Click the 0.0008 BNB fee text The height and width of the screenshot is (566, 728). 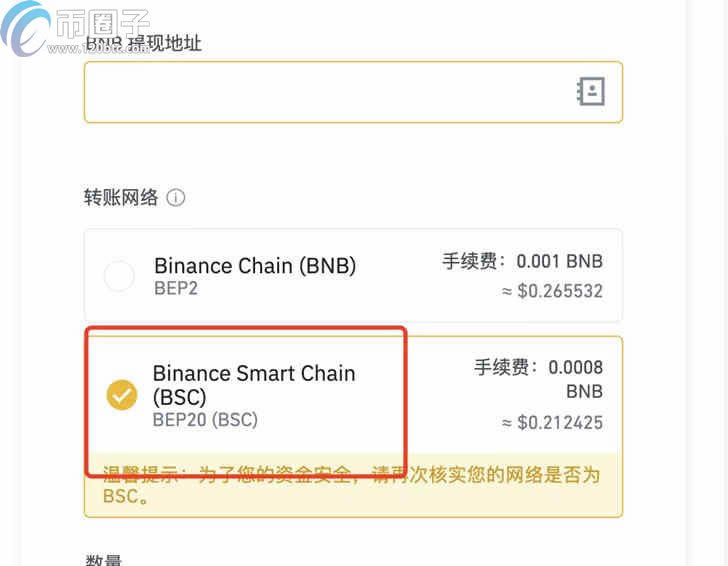[x=575, y=379]
